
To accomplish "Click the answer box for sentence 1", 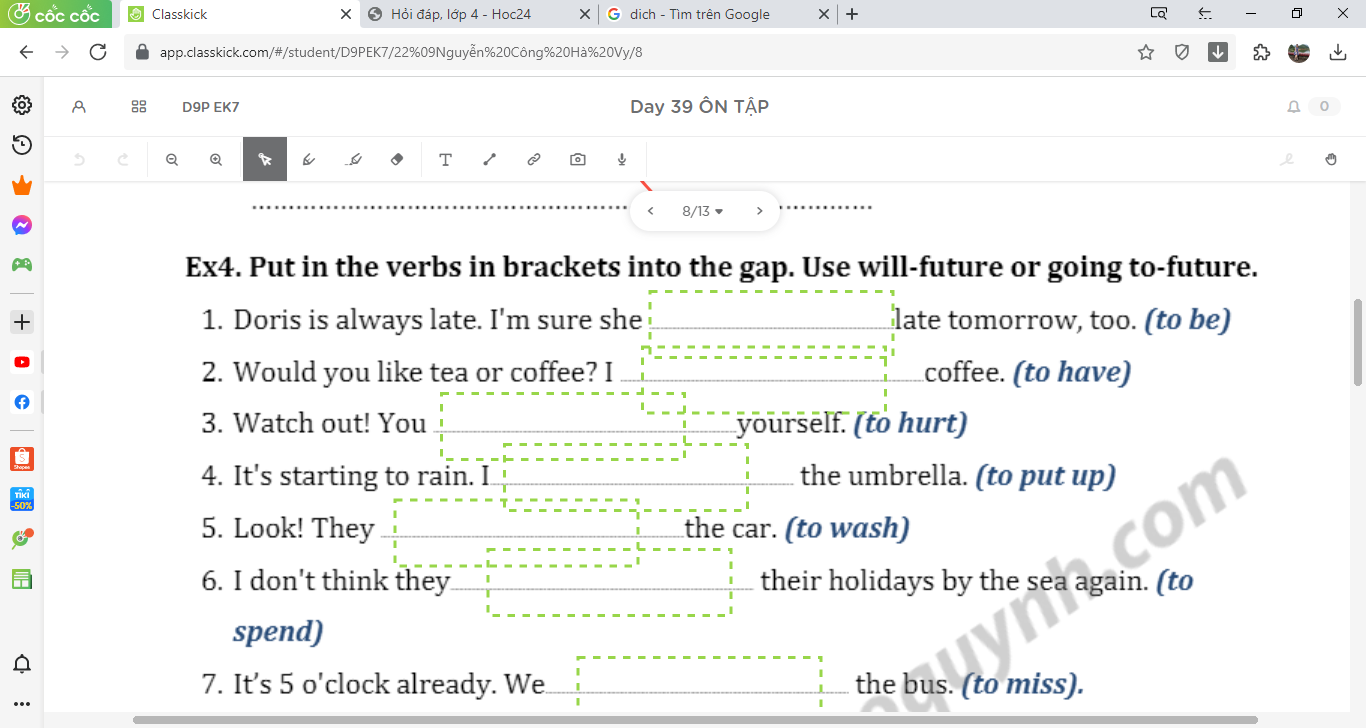I will coord(771,324).
